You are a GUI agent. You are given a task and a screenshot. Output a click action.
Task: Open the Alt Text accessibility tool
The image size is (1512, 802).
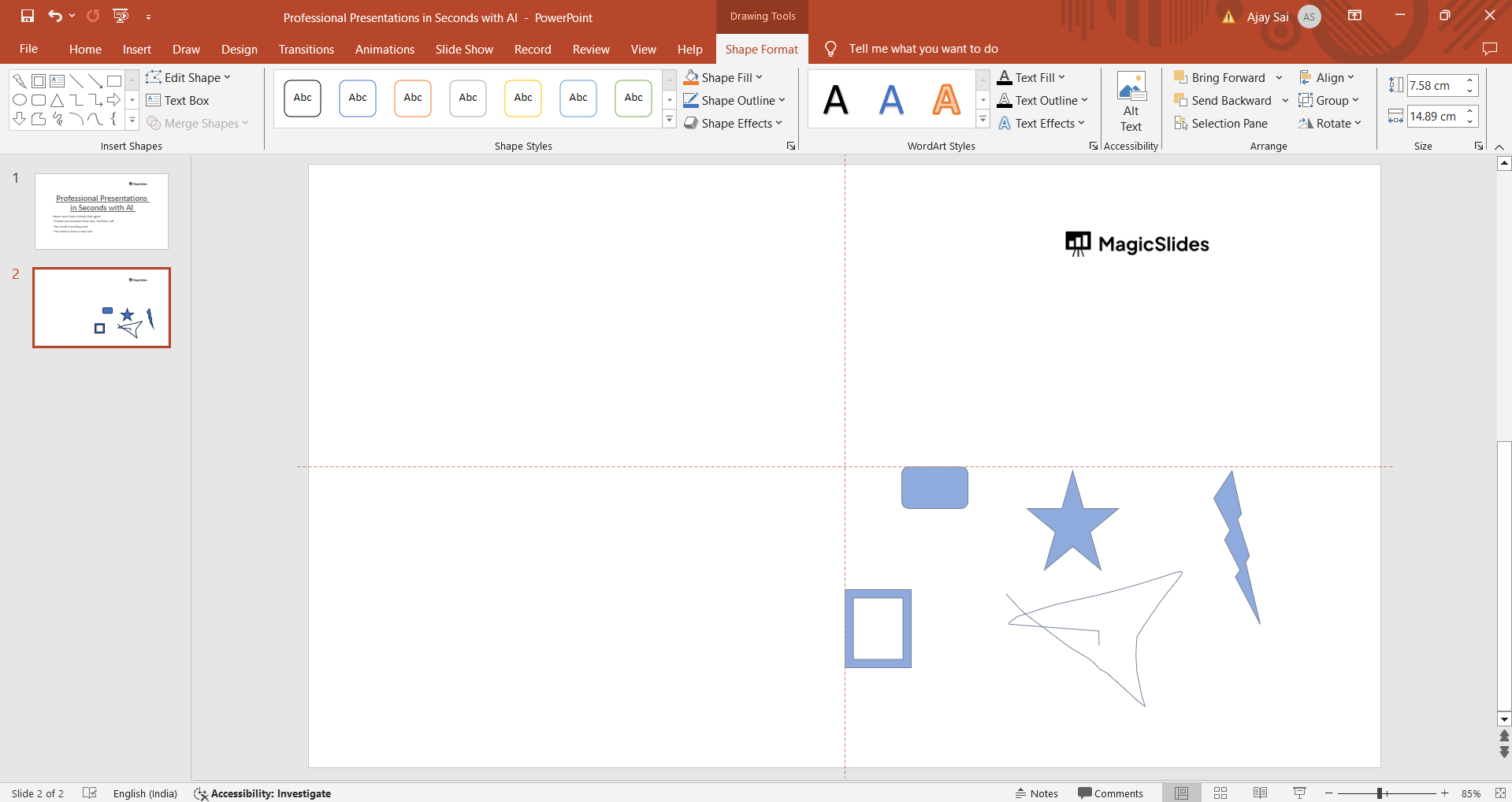[1131, 102]
